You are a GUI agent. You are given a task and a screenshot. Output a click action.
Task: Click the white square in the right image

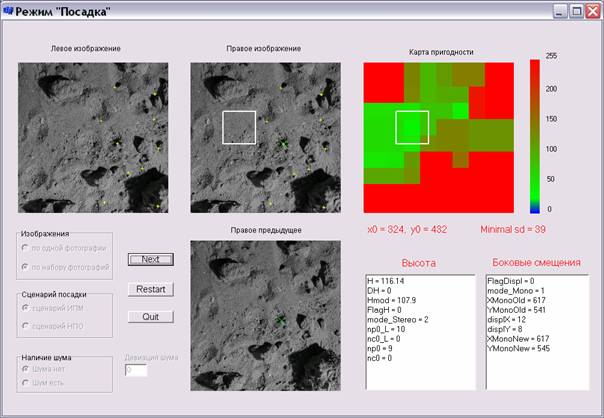239,127
